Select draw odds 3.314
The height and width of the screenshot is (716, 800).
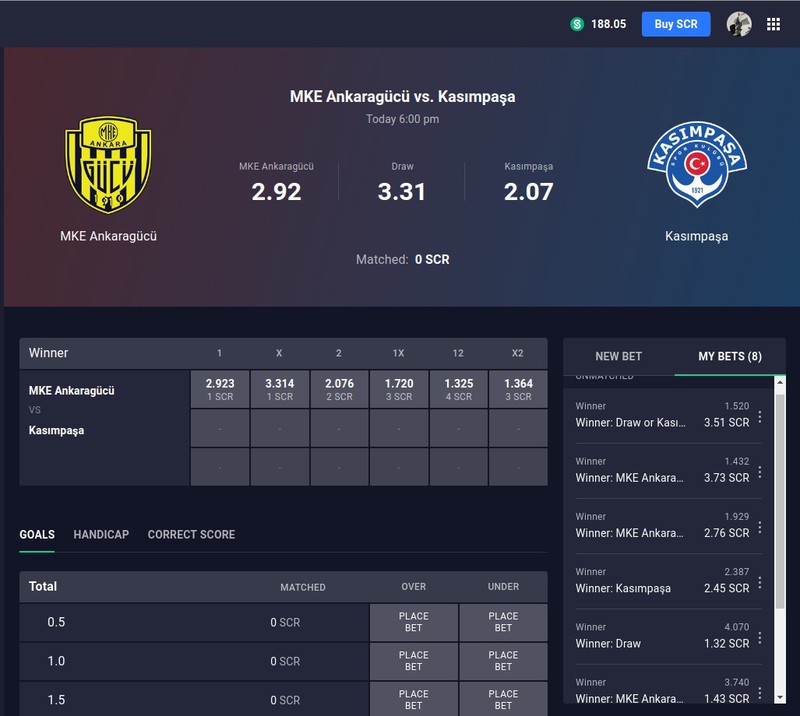point(280,389)
